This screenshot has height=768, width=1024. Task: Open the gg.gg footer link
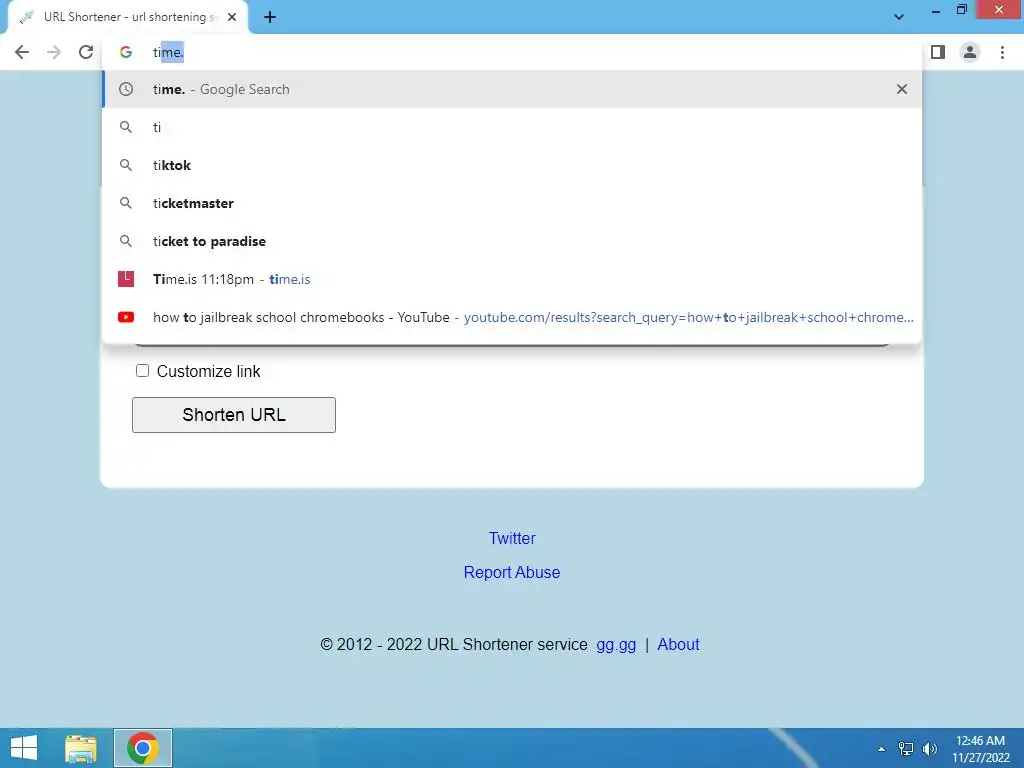pos(616,645)
